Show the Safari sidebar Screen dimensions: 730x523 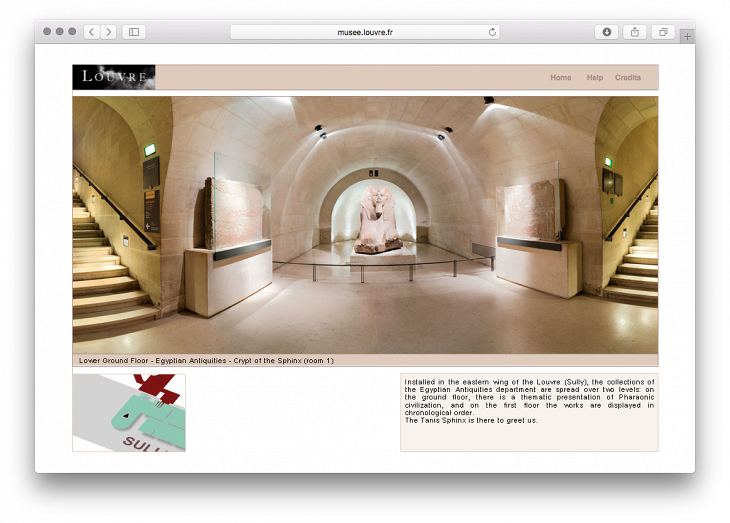[134, 32]
